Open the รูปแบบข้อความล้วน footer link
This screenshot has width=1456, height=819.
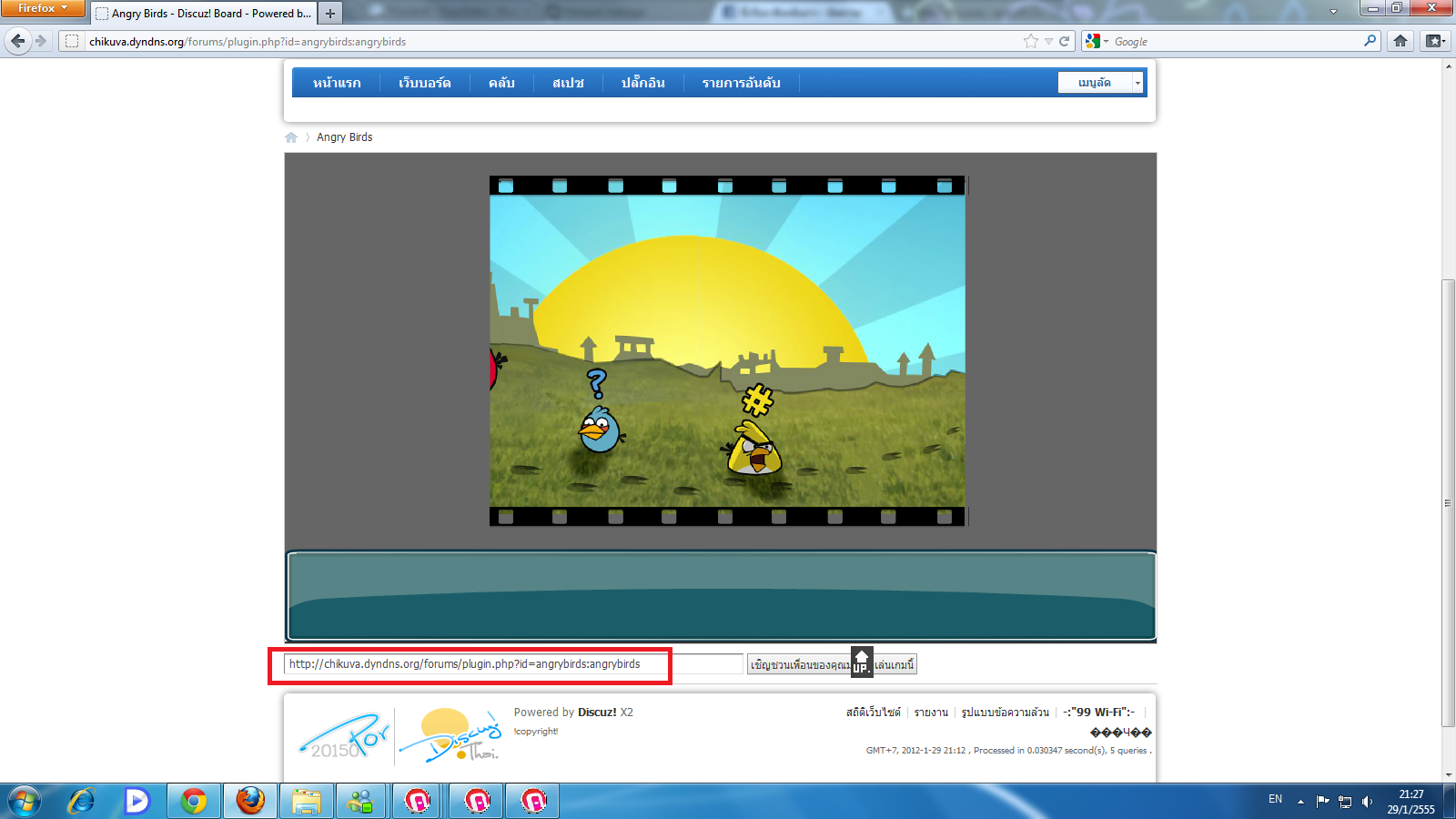(1006, 713)
